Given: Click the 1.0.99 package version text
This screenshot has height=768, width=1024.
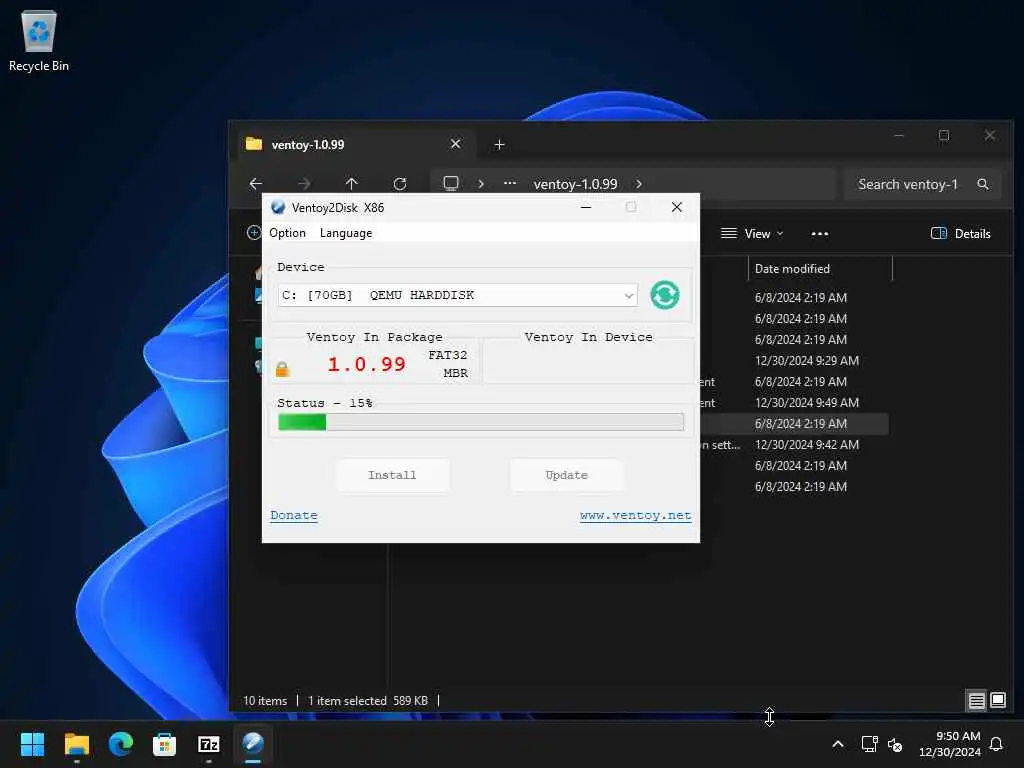Looking at the screenshot, I should 366,364.
